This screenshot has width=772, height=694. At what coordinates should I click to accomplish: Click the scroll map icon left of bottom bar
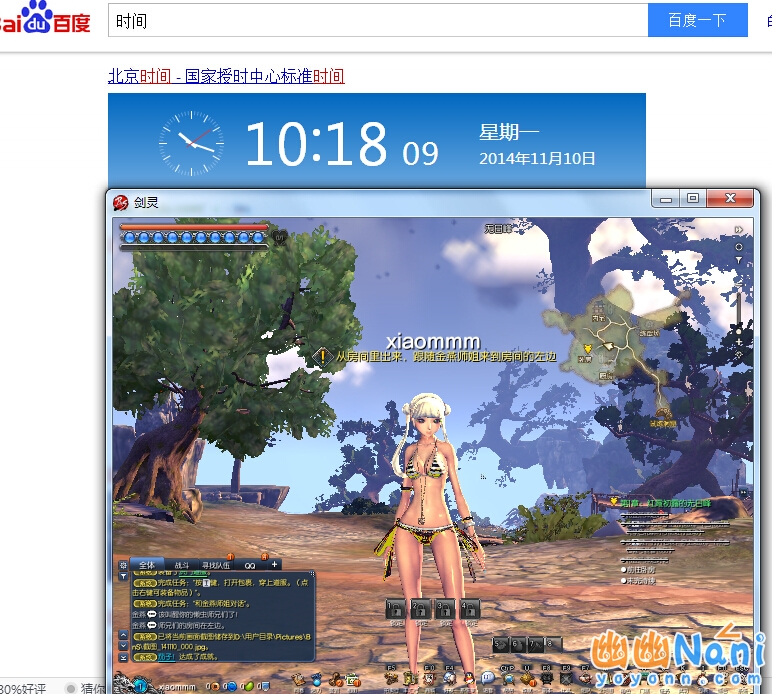click(x=298, y=680)
